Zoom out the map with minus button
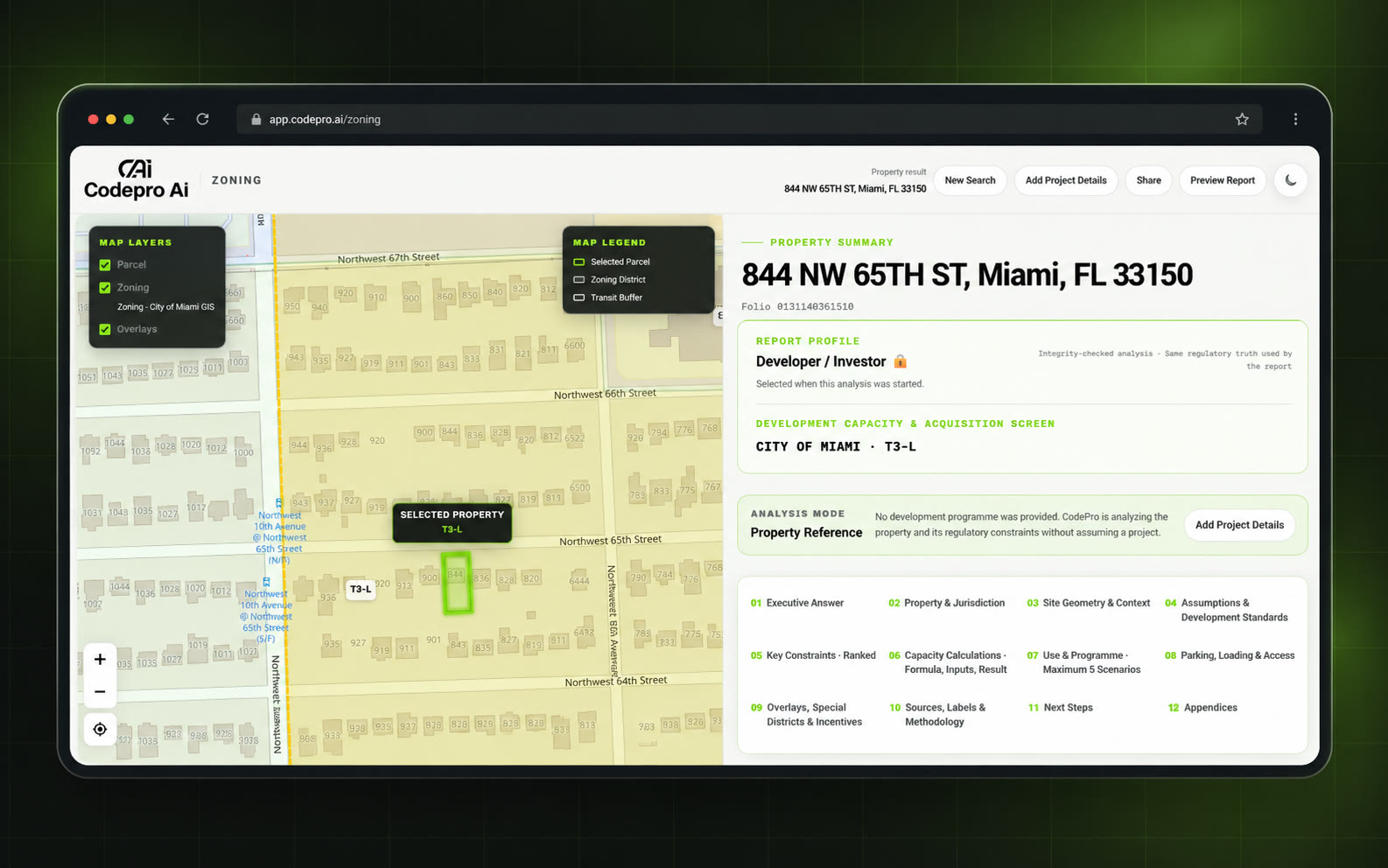 click(100, 691)
